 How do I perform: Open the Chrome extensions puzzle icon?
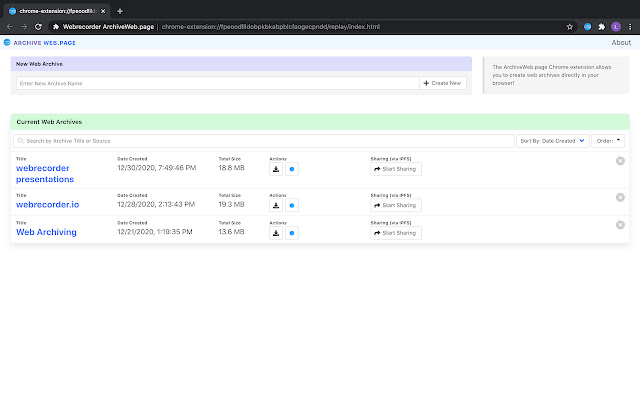tap(601, 26)
